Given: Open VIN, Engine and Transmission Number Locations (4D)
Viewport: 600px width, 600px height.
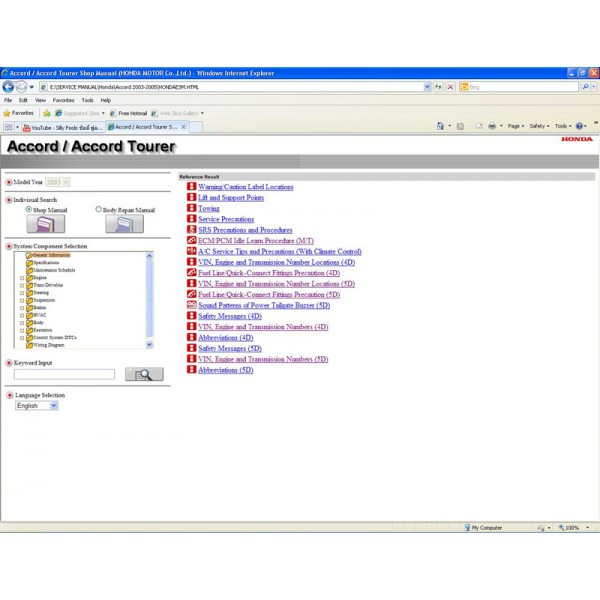Looking at the screenshot, I should point(277,262).
